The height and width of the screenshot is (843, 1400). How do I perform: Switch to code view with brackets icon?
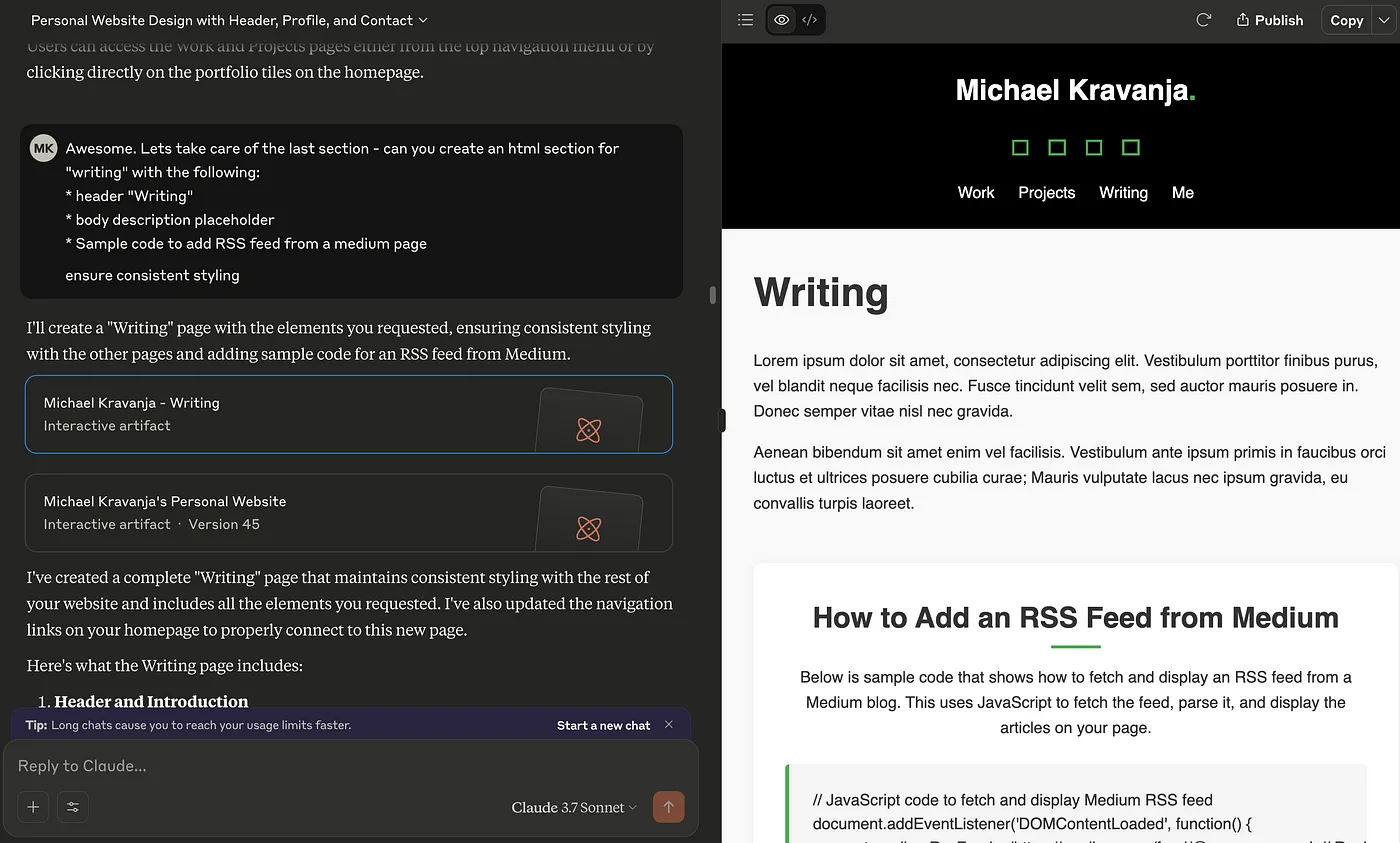810,20
